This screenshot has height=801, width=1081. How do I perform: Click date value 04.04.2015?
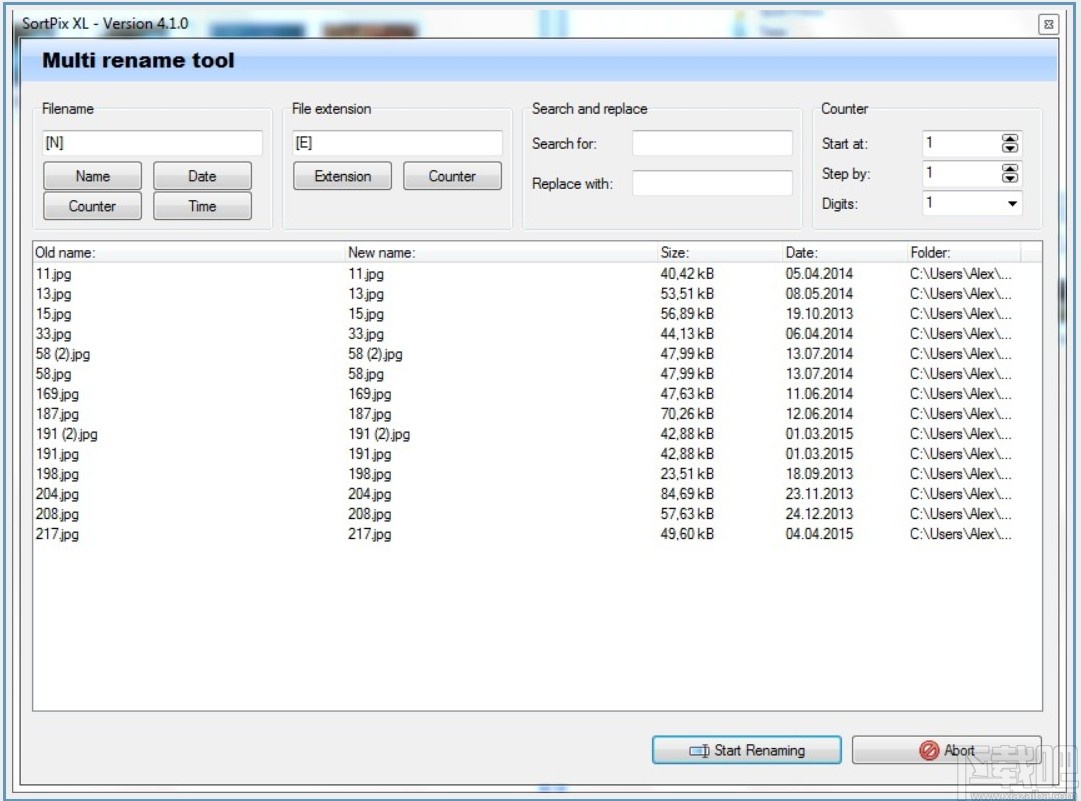click(819, 534)
